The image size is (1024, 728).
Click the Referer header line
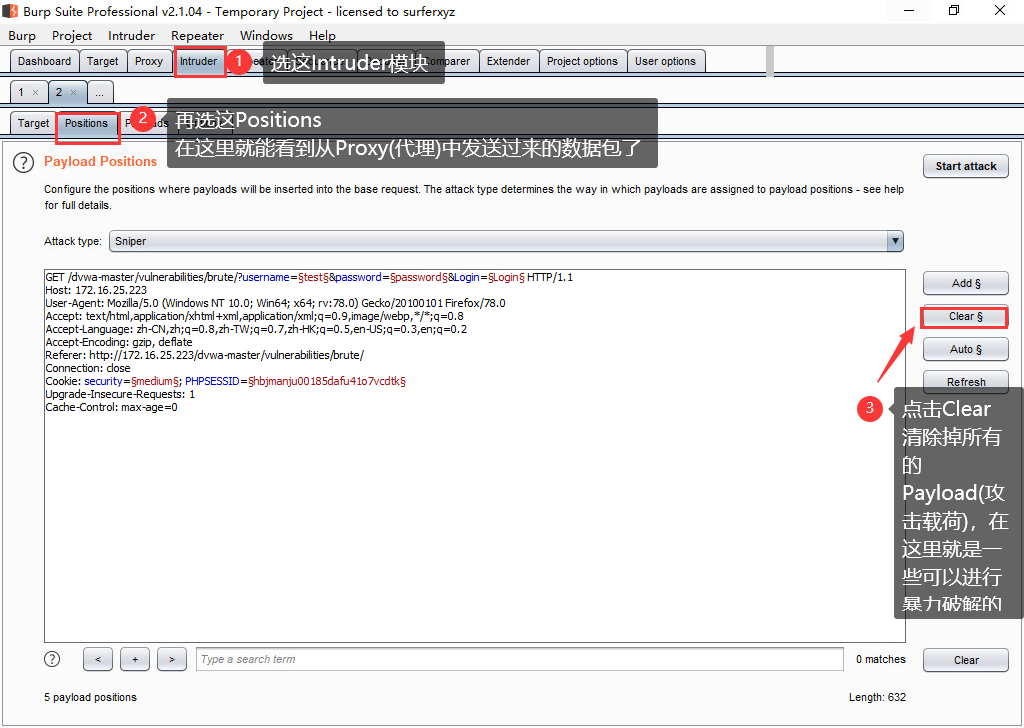point(204,355)
